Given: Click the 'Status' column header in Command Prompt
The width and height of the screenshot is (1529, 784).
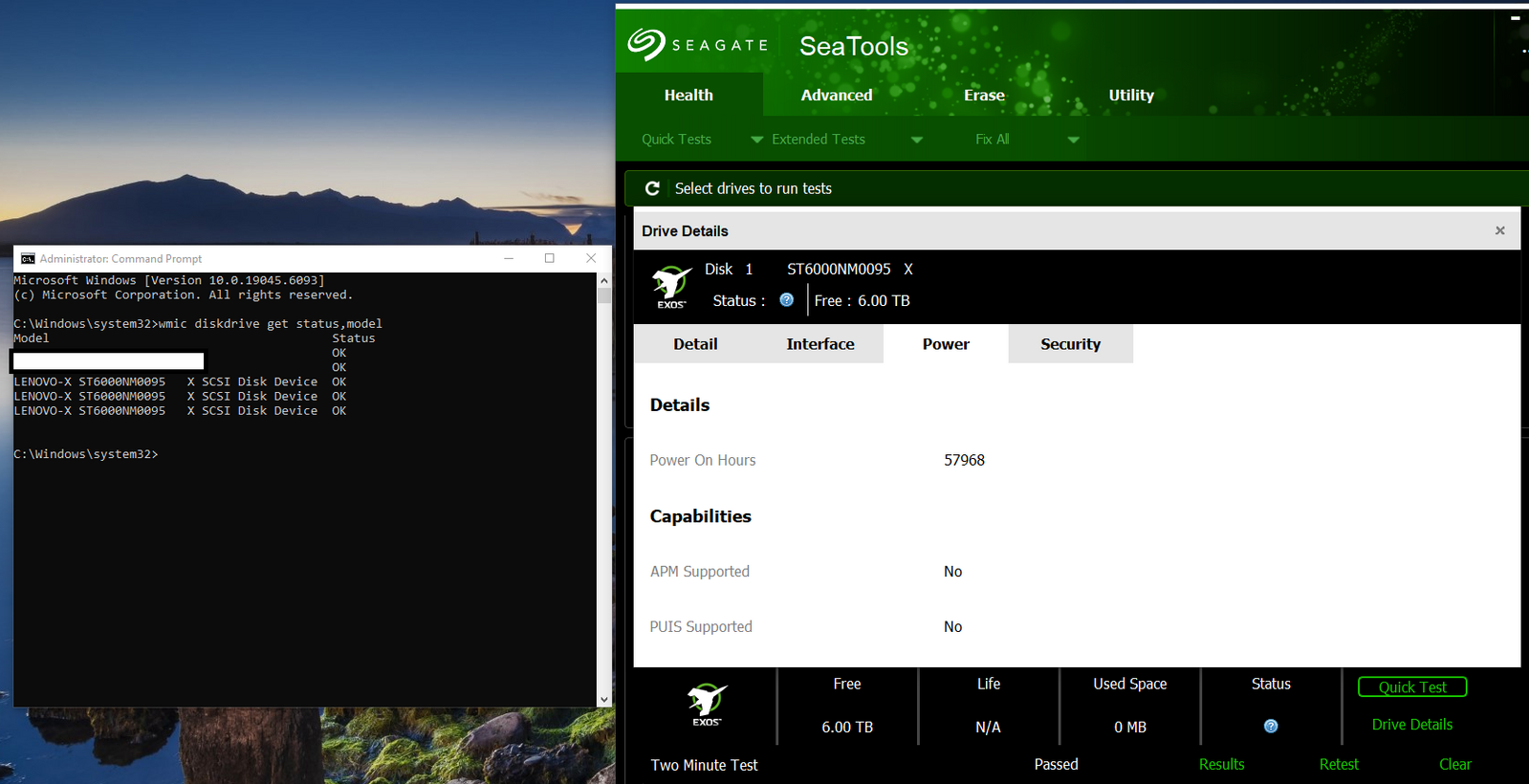Looking at the screenshot, I should 354,338.
